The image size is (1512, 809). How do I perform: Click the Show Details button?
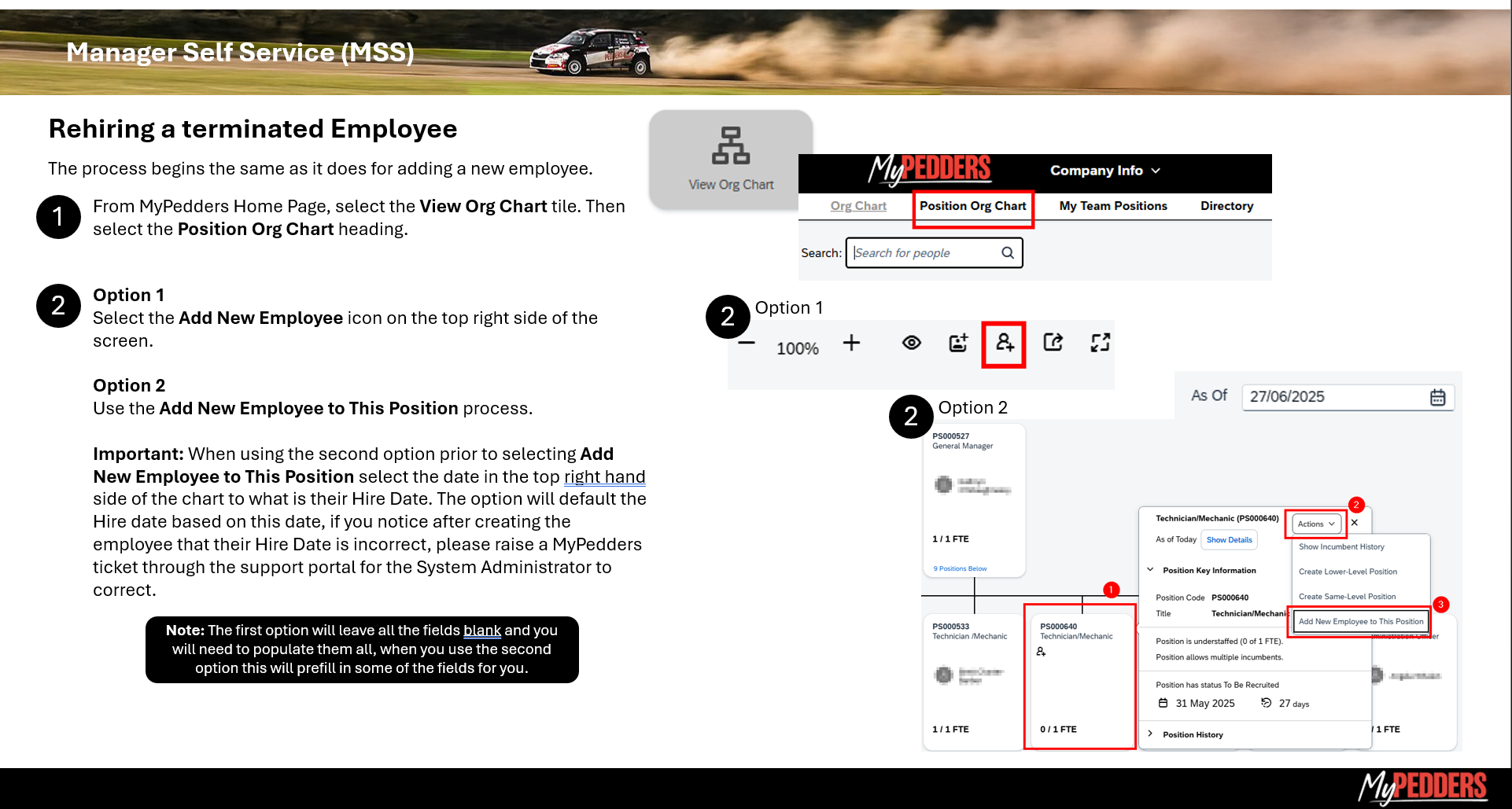(x=1229, y=540)
